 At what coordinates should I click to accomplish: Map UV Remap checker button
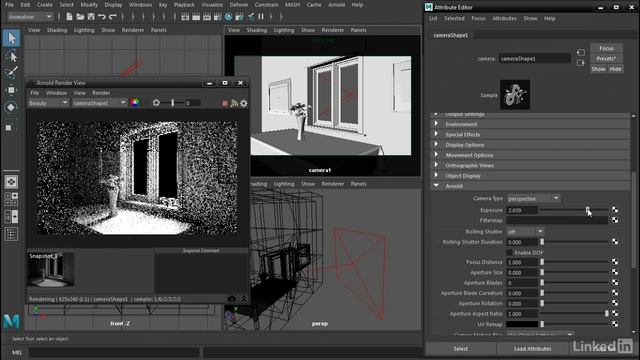coord(615,324)
